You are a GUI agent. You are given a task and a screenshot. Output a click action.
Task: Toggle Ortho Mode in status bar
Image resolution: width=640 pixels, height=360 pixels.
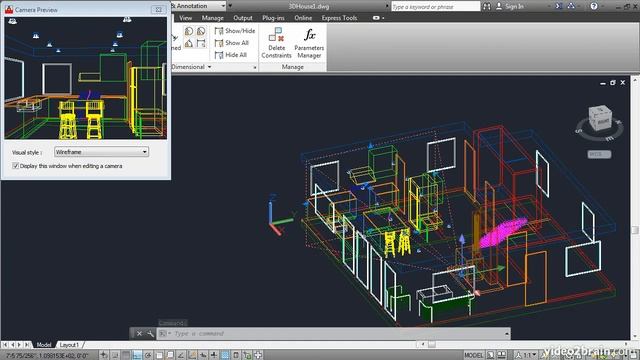(x=137, y=355)
